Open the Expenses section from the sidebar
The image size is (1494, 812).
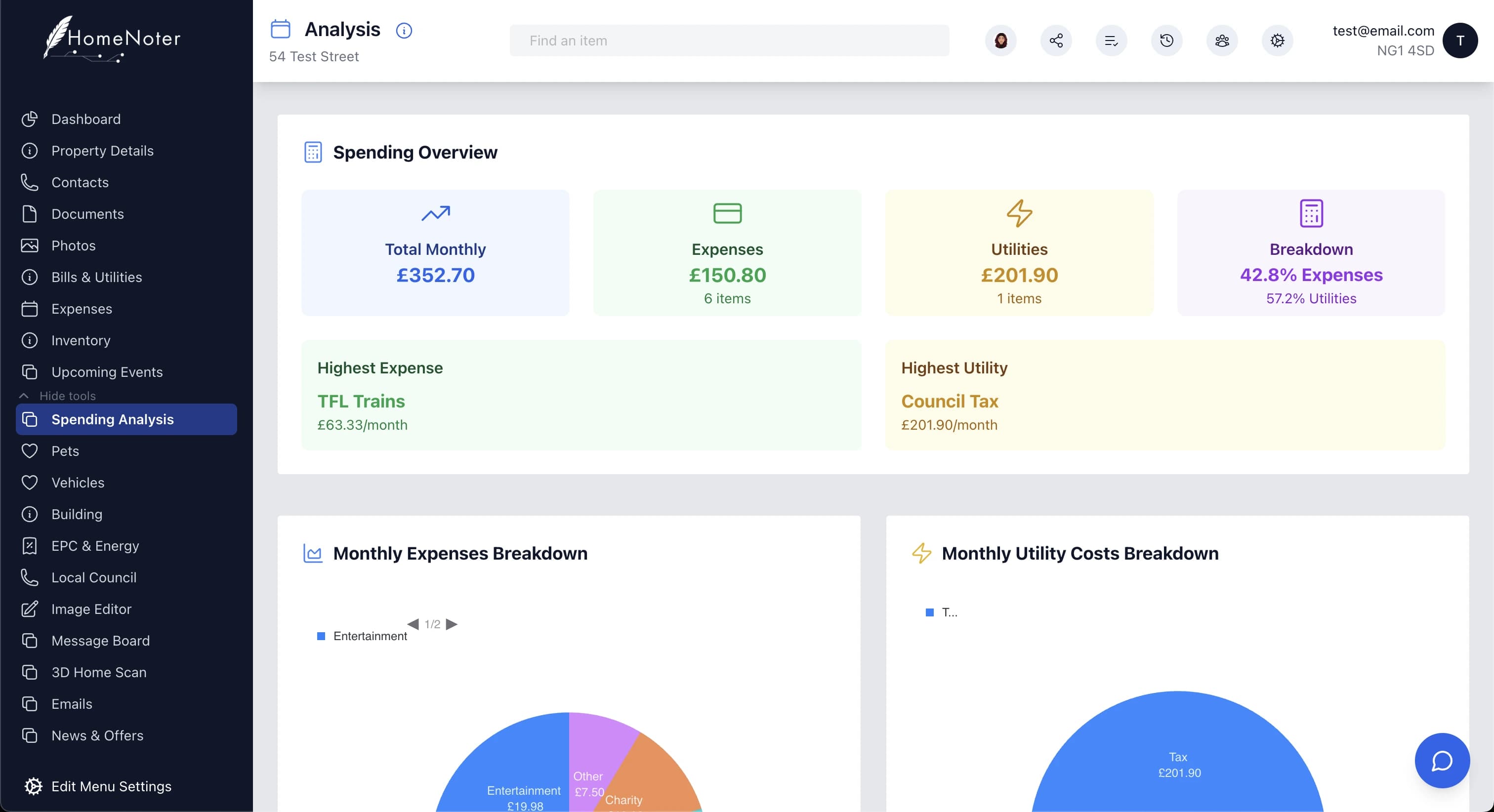(x=81, y=309)
